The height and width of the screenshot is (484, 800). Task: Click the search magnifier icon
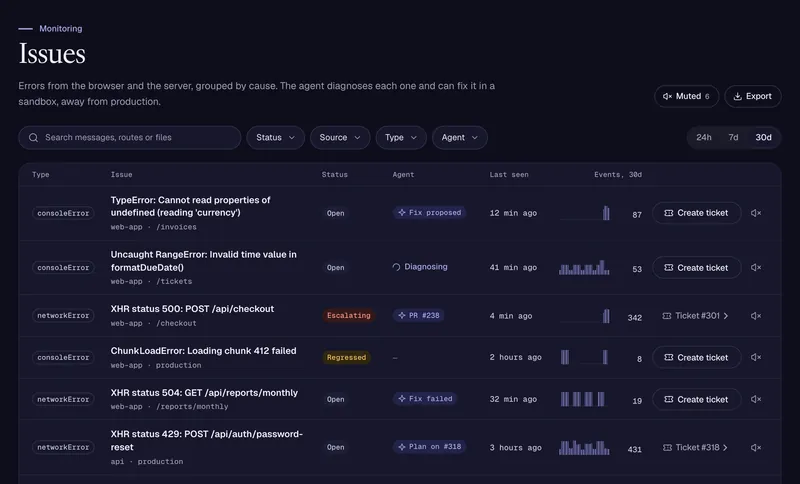(x=33, y=138)
